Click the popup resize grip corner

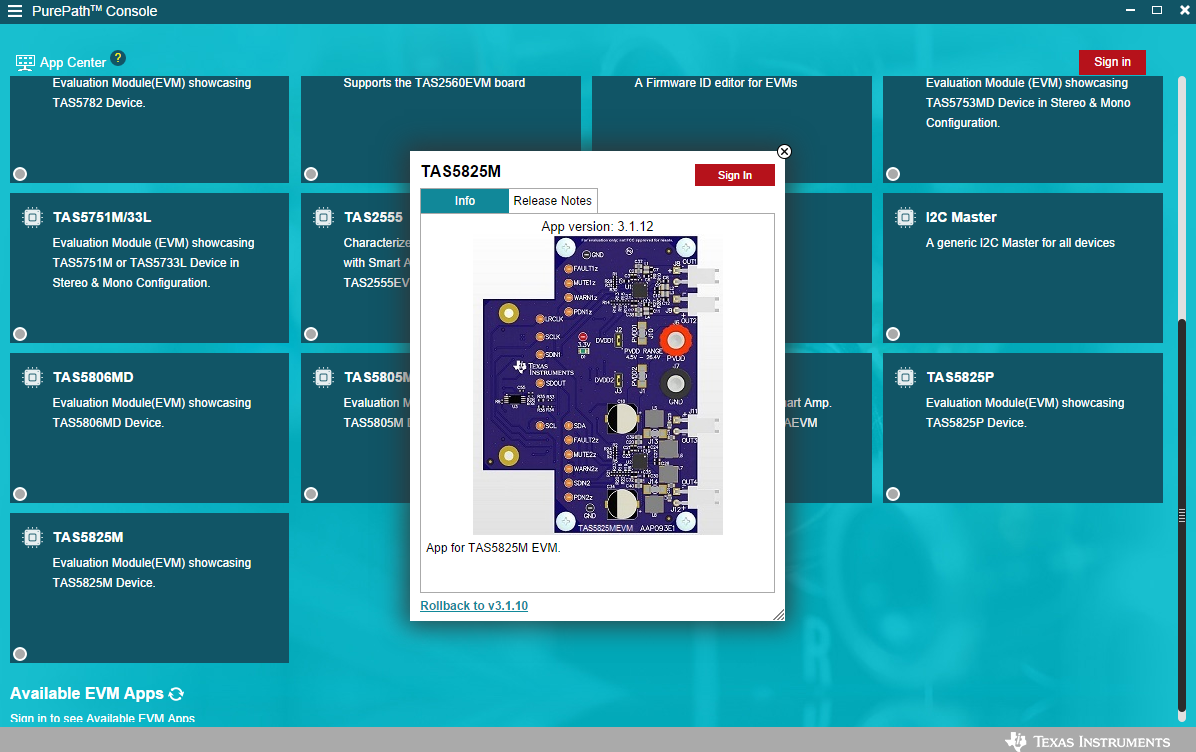pos(778,615)
